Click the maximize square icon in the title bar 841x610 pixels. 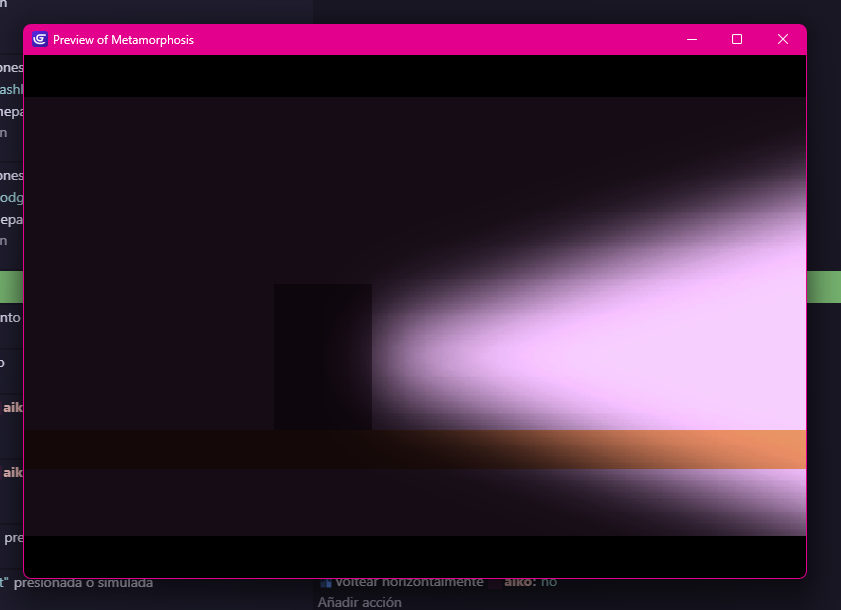(737, 39)
